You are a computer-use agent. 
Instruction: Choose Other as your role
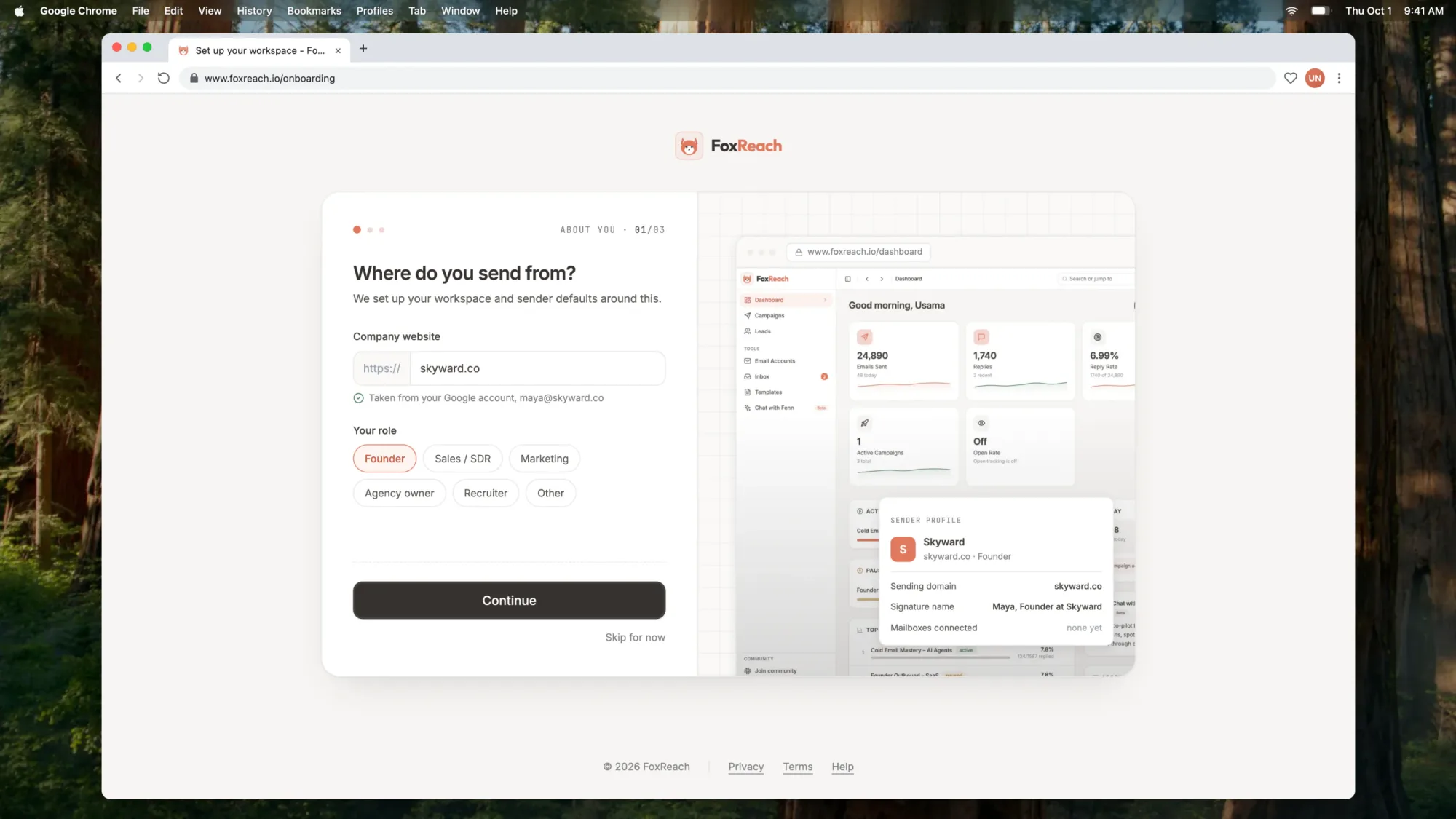(550, 493)
